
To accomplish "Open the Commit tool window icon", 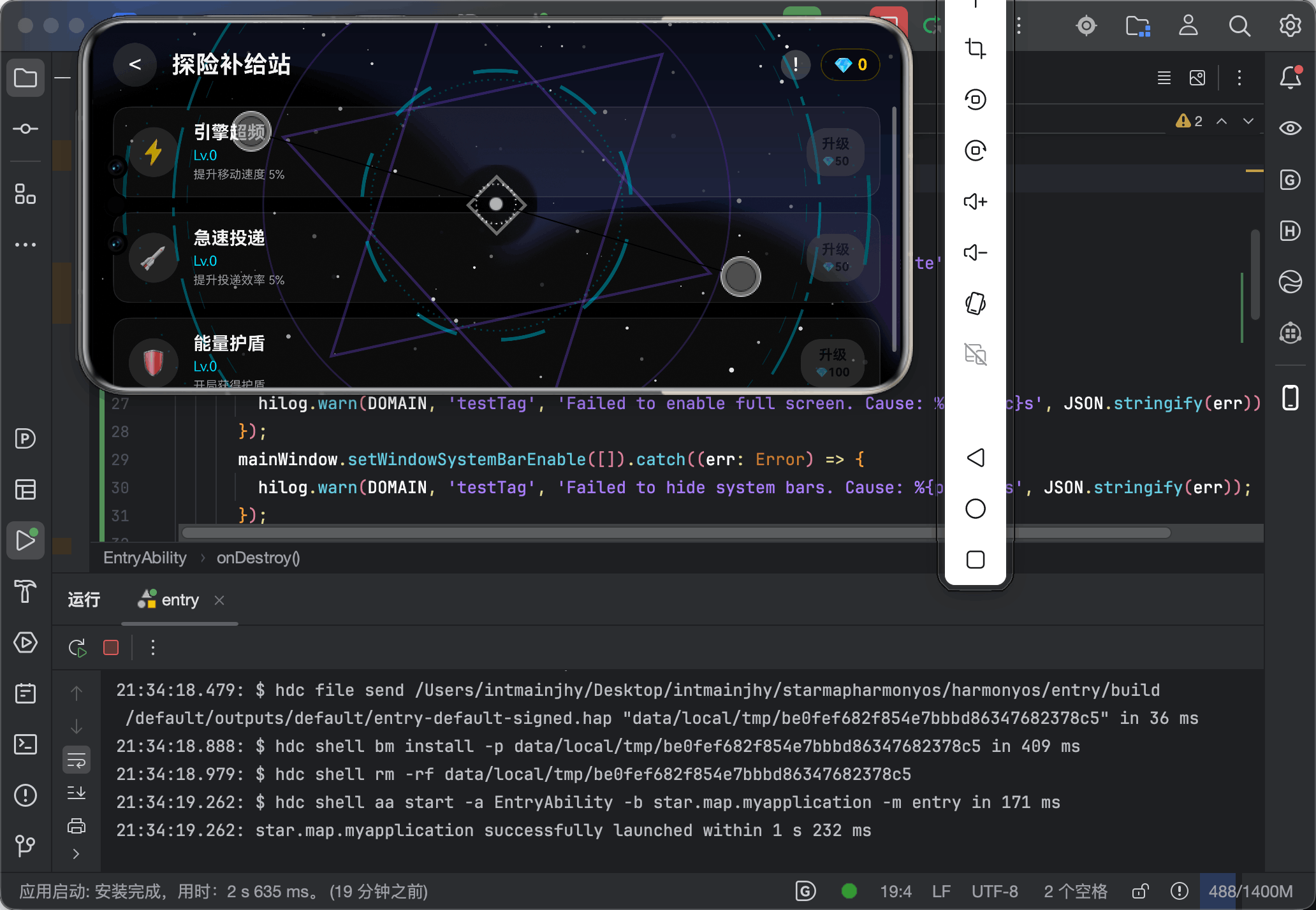I will coord(26,129).
